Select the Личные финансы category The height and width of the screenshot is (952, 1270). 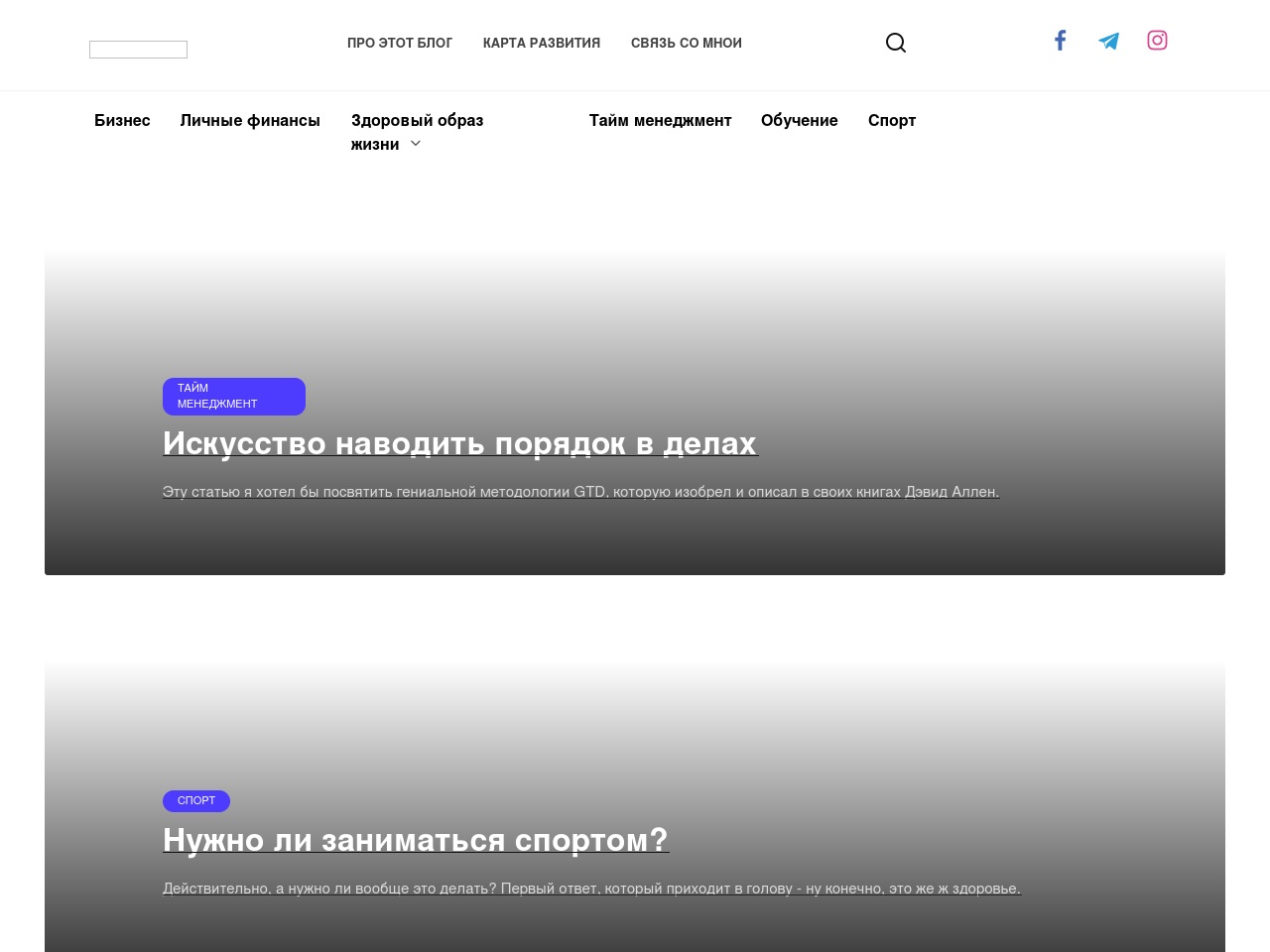(x=250, y=120)
